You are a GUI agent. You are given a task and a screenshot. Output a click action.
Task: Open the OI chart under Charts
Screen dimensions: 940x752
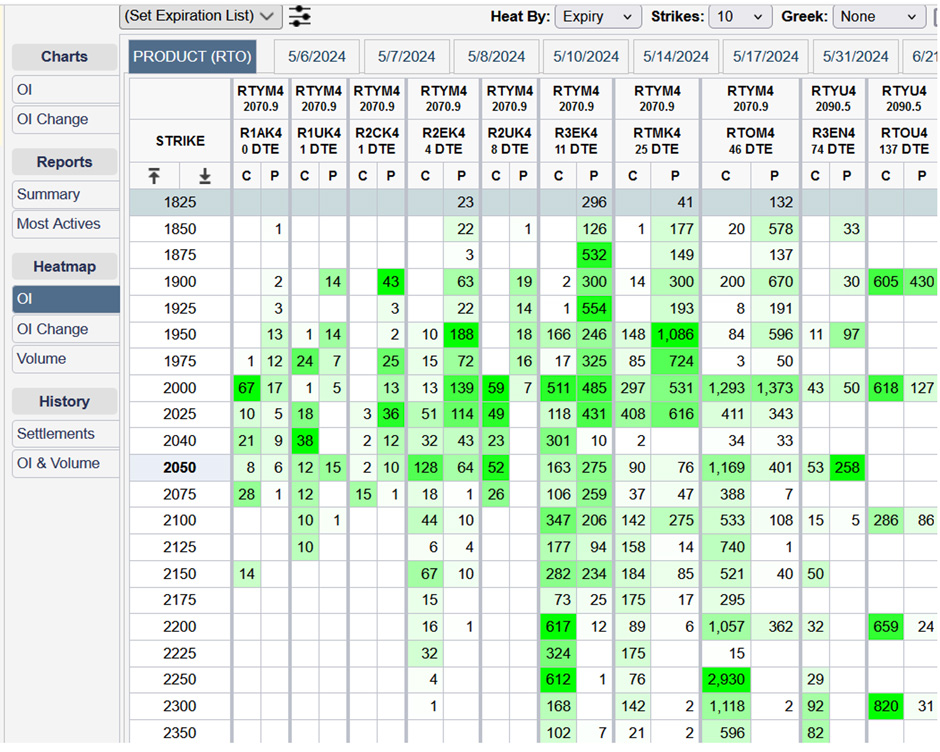point(25,90)
